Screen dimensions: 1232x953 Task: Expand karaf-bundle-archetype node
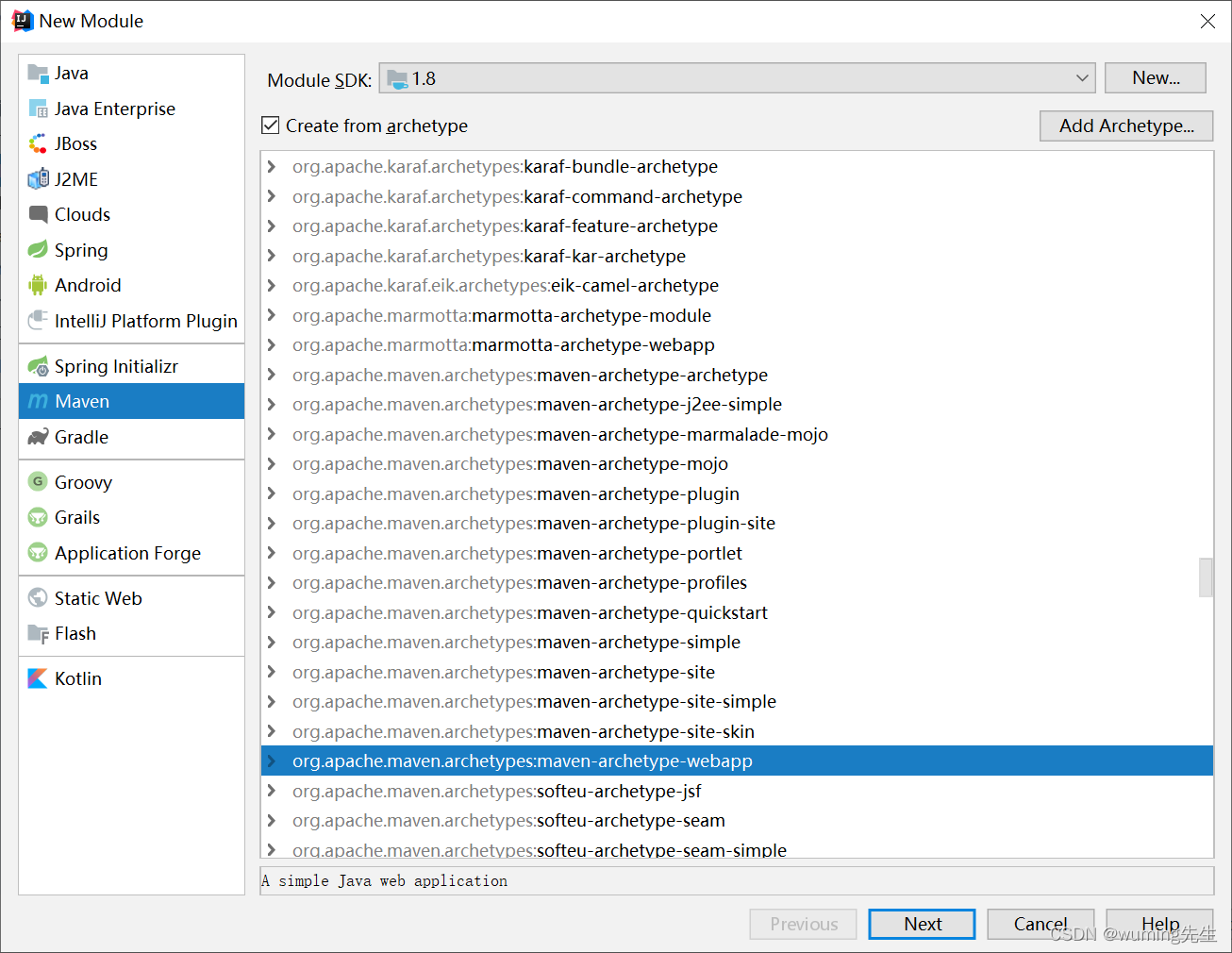point(272,167)
